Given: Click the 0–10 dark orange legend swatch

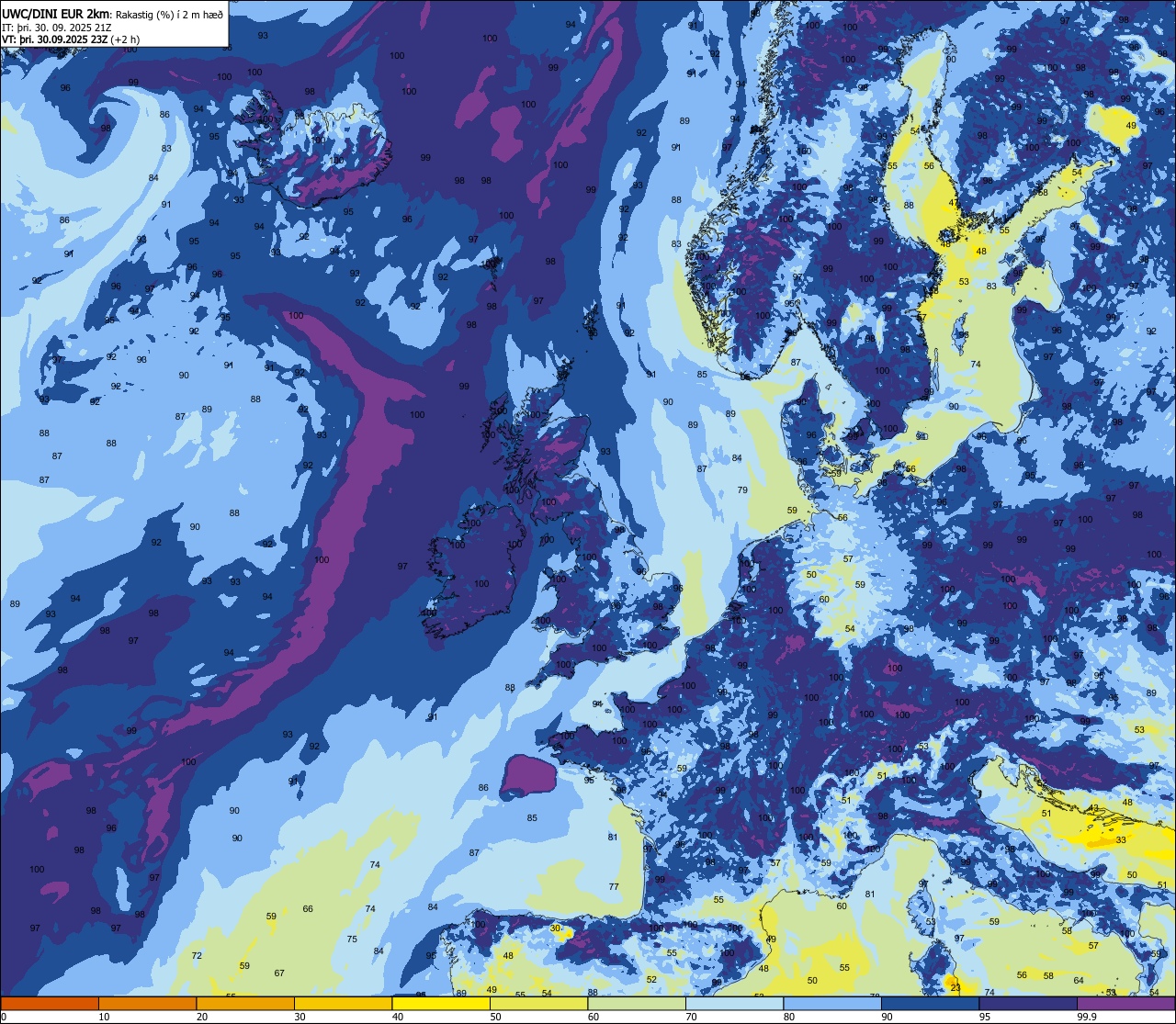Looking at the screenshot, I should click(50, 1003).
